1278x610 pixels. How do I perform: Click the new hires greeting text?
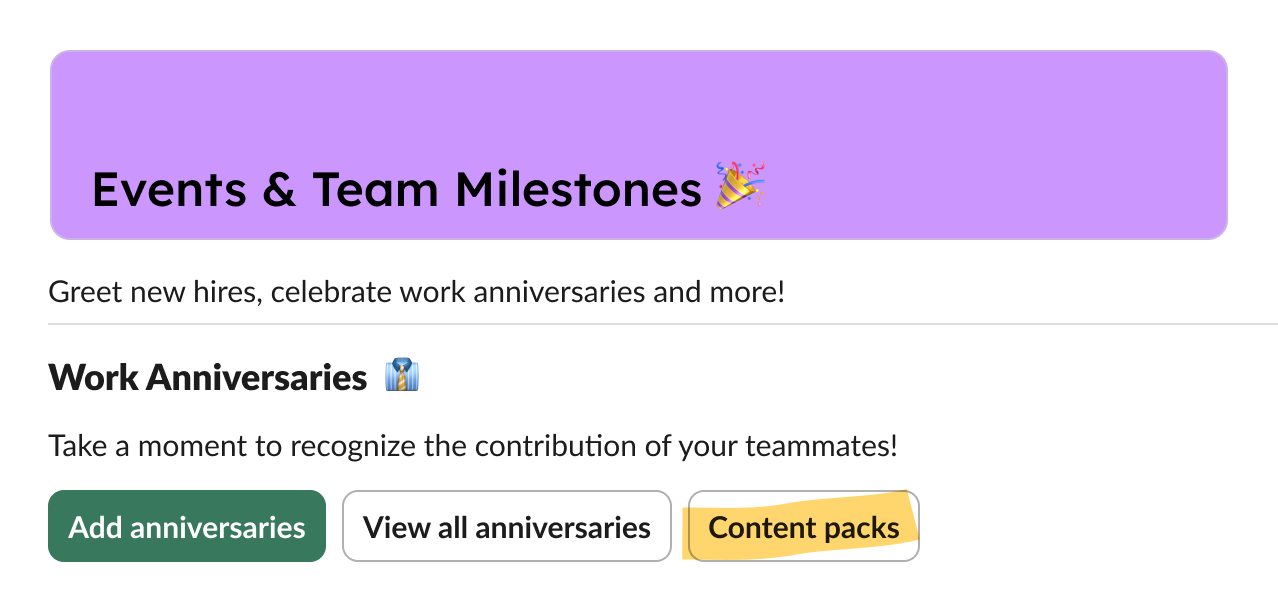pyautogui.click(x=416, y=291)
